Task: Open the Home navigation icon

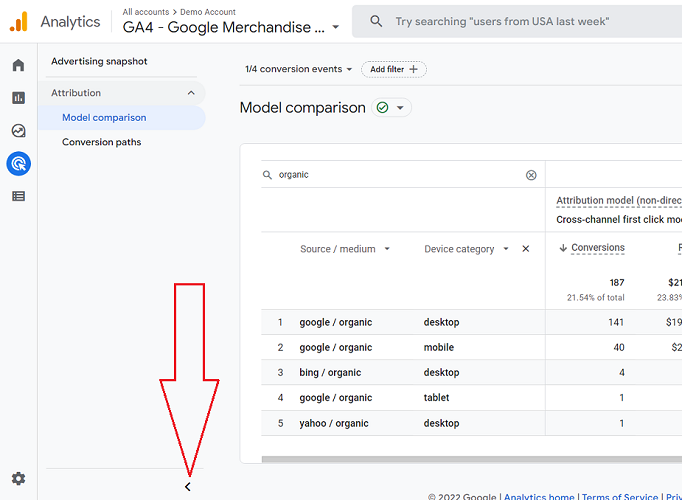Action: tap(18, 65)
